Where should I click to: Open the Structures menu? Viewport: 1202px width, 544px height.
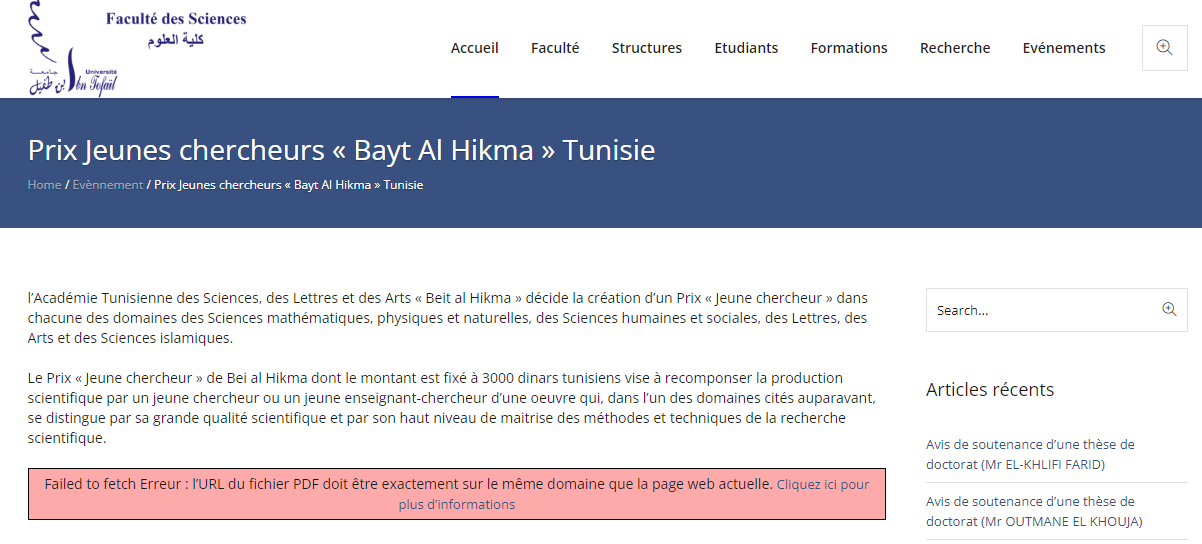point(647,48)
